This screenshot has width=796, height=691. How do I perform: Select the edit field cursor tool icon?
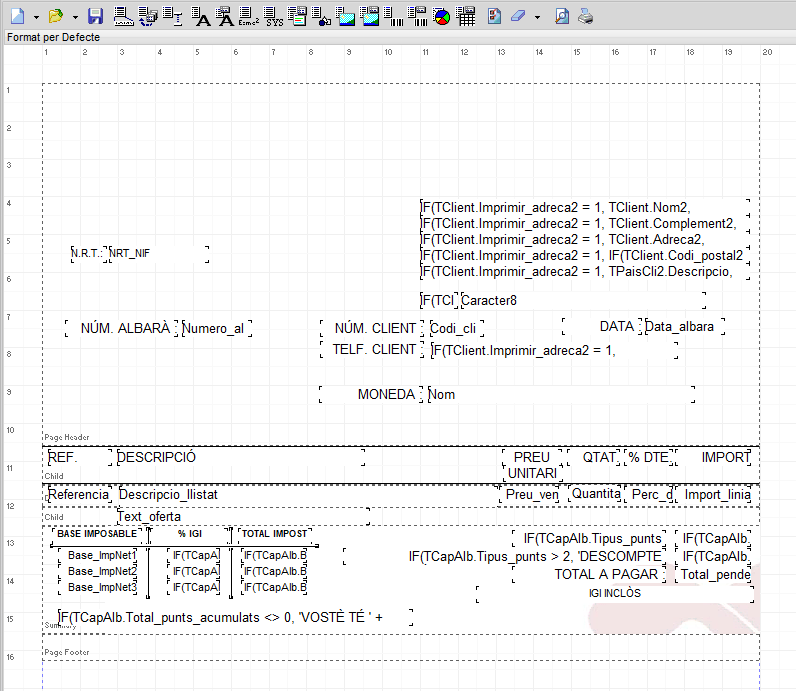[x=173, y=16]
